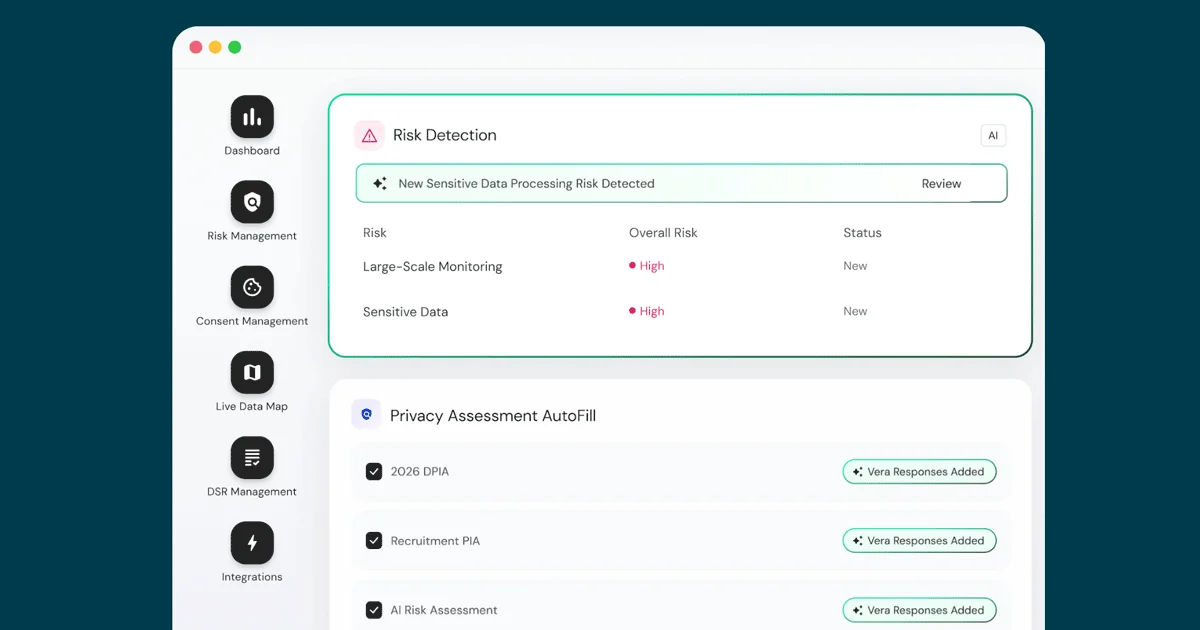Click Vera Responses Added beside Recruitment PIA

(x=918, y=540)
